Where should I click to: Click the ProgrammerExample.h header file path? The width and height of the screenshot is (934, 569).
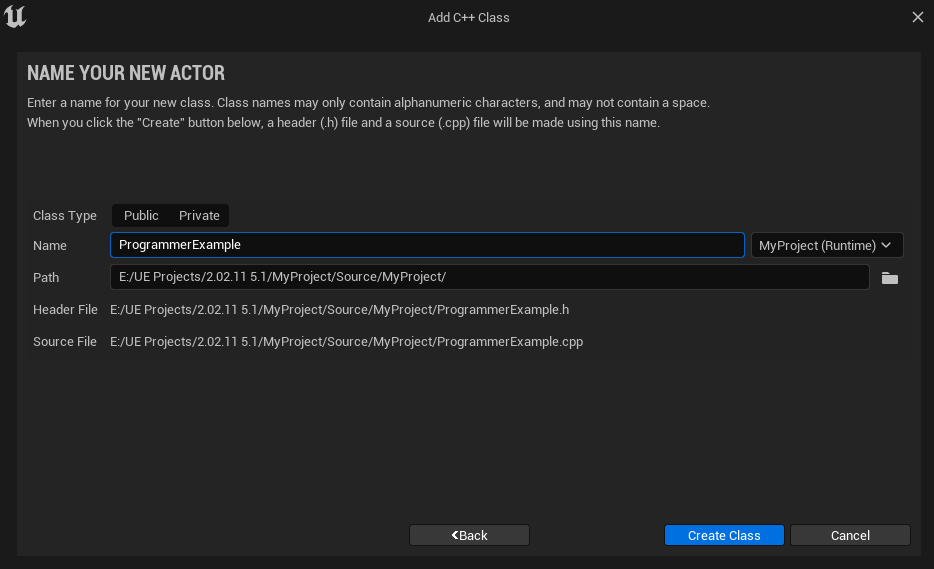click(x=339, y=309)
